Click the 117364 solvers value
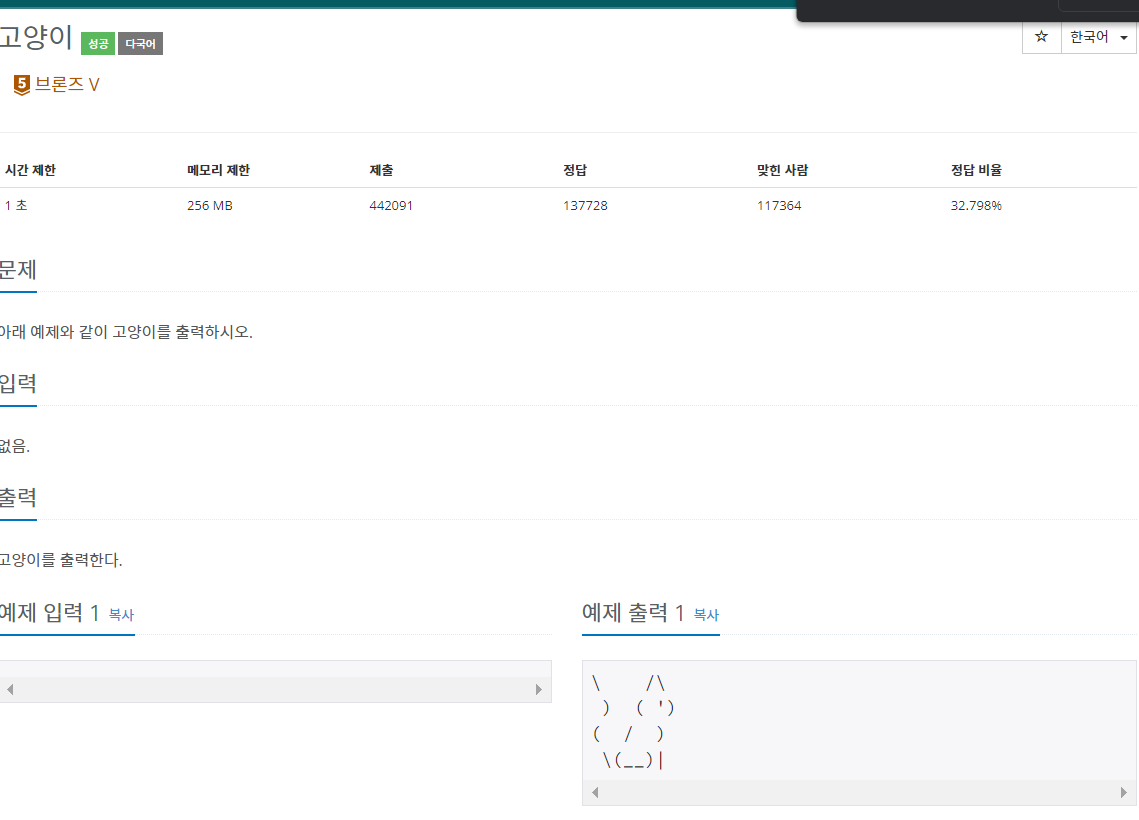This screenshot has height=820, width=1139. tap(779, 206)
